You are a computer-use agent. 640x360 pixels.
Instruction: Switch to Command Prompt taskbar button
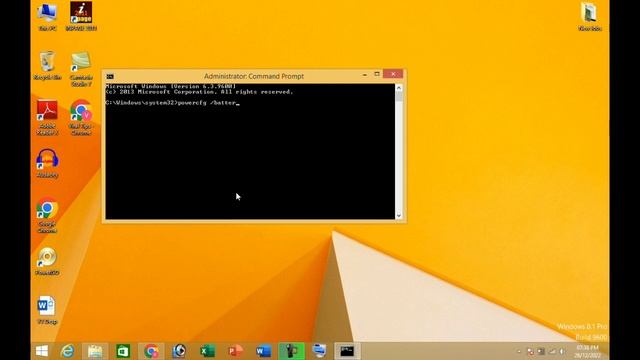coord(347,351)
